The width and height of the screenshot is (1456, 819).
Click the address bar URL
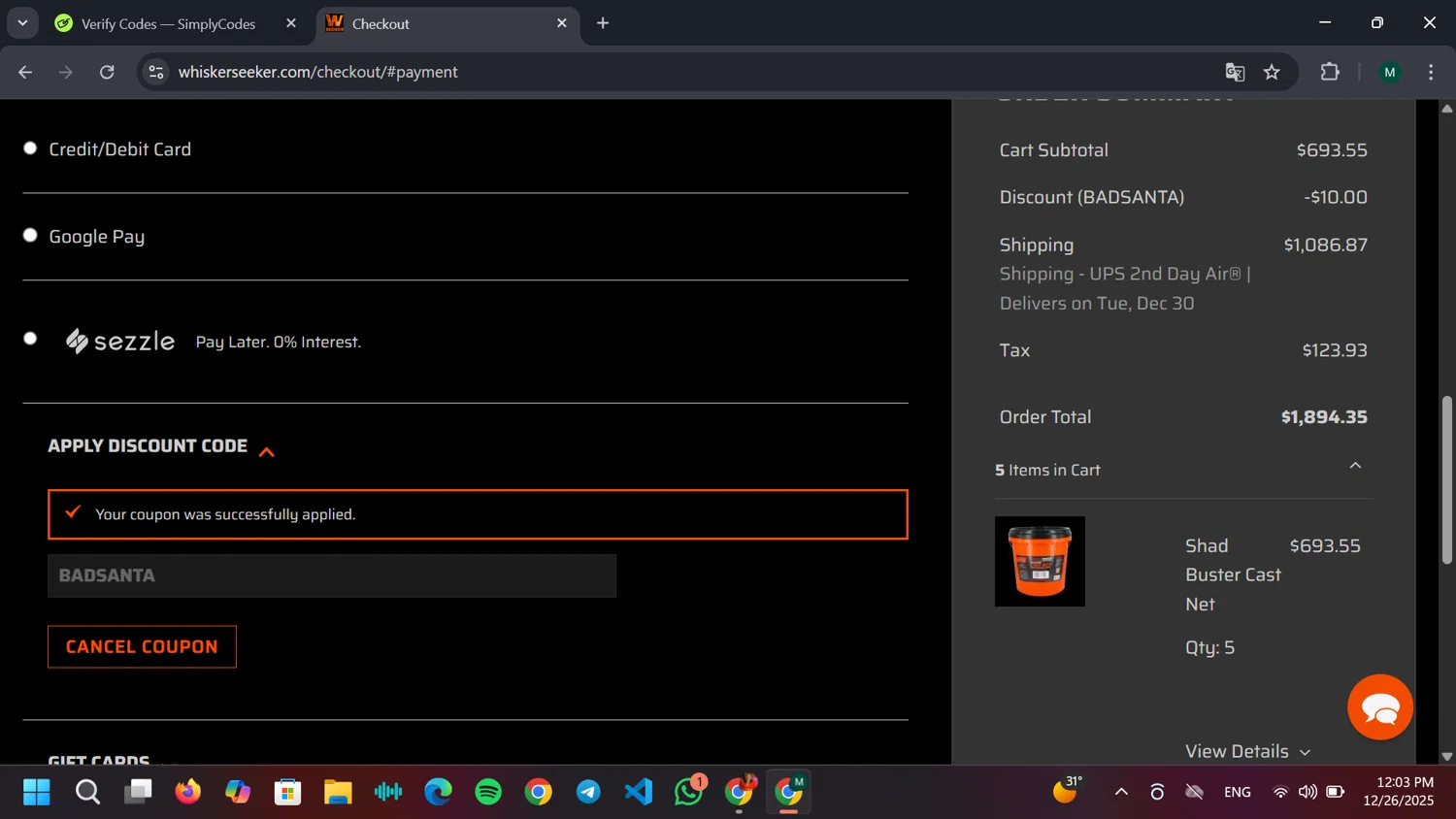(317, 72)
